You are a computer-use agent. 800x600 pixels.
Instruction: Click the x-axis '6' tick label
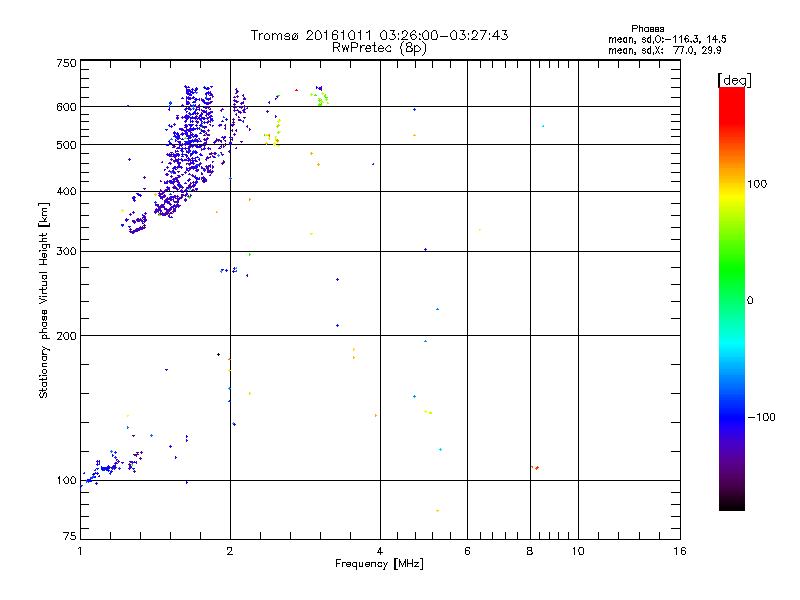click(x=467, y=551)
